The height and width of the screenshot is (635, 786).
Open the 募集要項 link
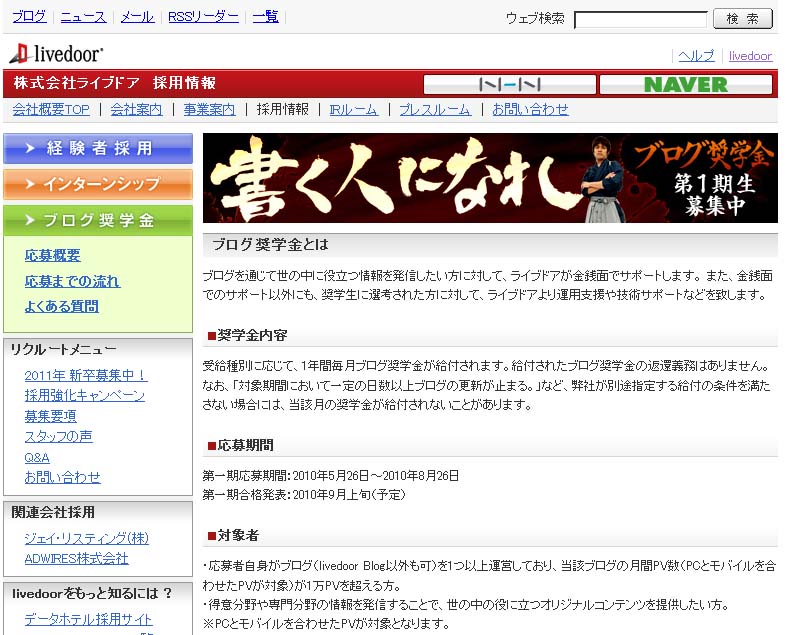point(51,416)
